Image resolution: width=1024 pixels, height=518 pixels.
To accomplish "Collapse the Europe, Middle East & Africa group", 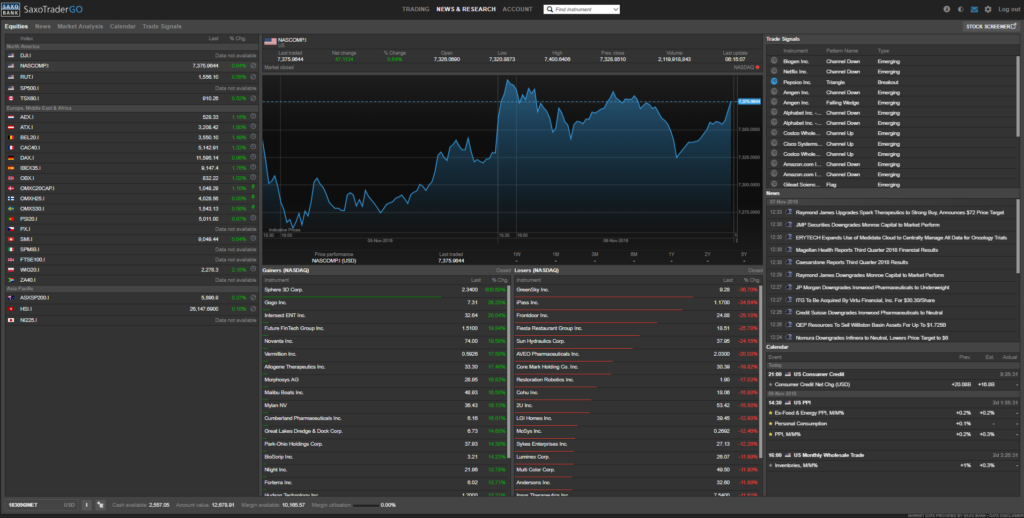I will [x=40, y=108].
